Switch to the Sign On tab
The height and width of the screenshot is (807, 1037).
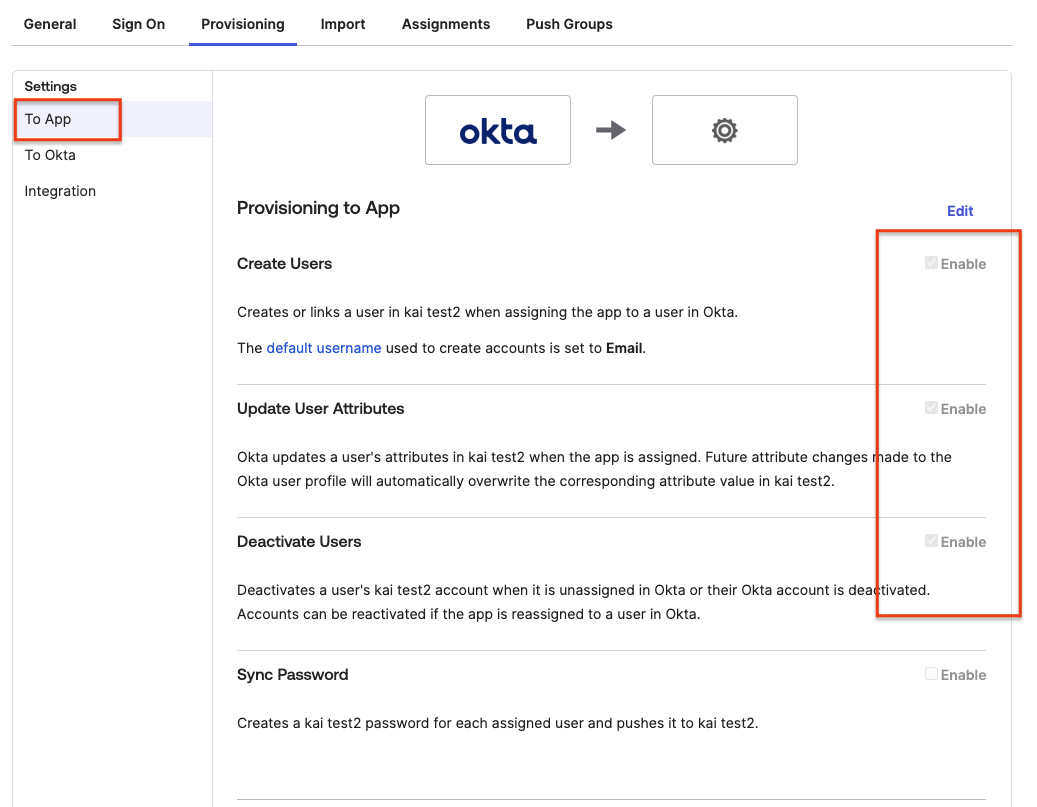[138, 24]
